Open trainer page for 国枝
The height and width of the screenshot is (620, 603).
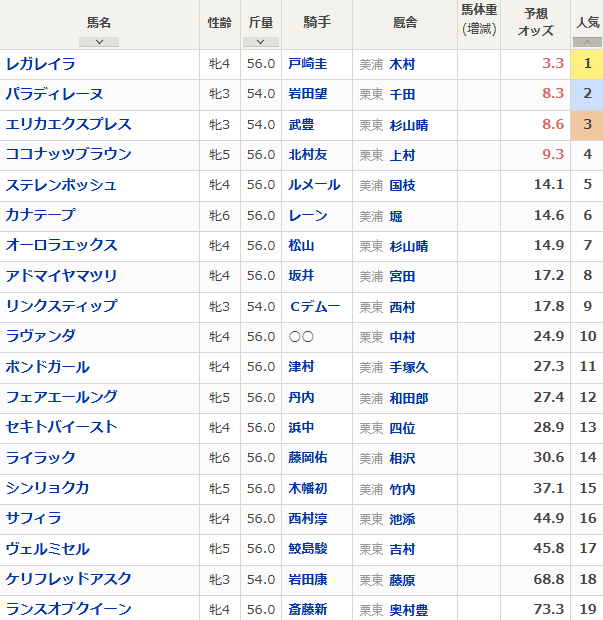402,185
